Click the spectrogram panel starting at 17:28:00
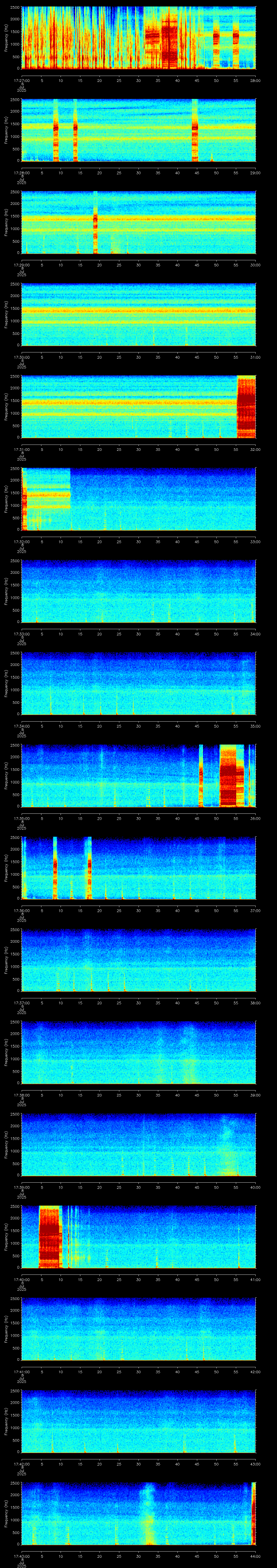 (139, 130)
